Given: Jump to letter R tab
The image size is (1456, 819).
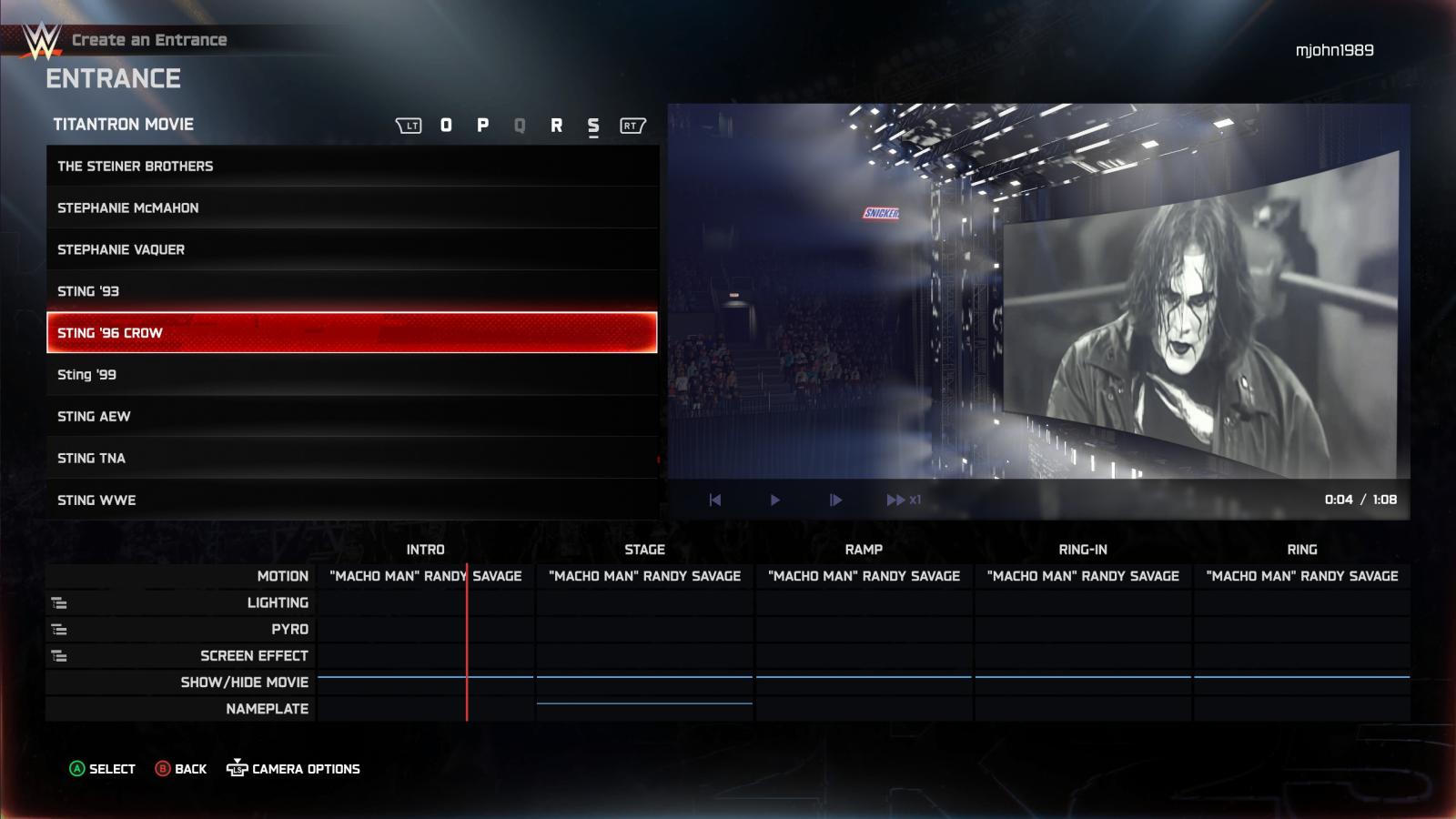Looking at the screenshot, I should pos(556,125).
